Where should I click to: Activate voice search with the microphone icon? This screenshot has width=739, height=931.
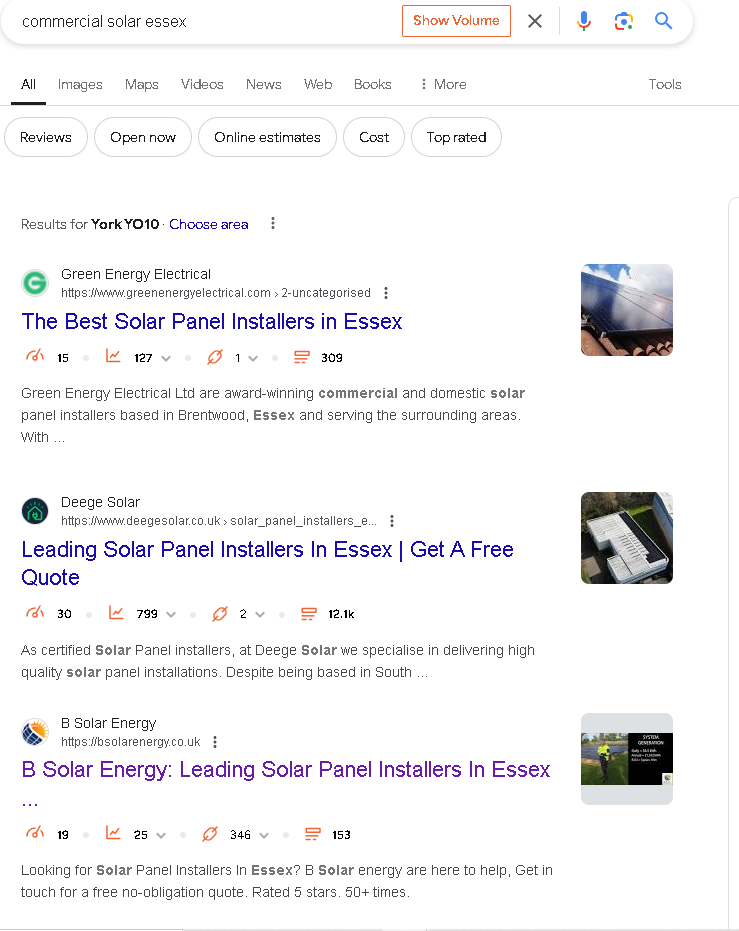click(584, 20)
